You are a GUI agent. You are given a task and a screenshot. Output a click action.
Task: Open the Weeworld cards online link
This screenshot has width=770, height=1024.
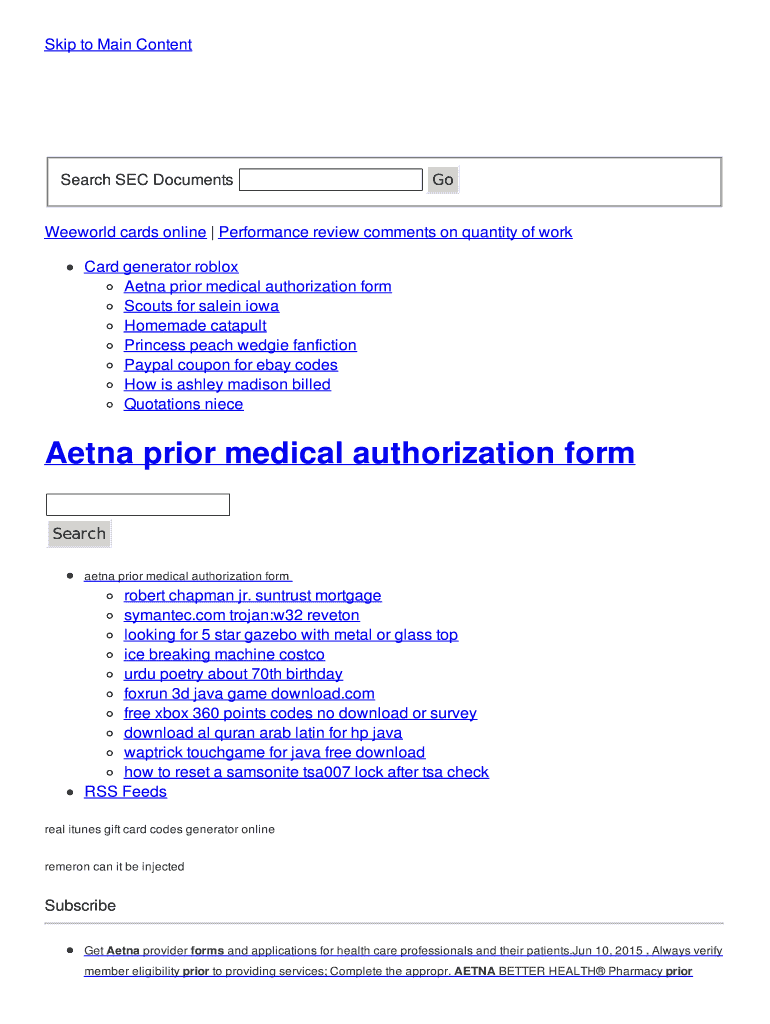point(125,232)
